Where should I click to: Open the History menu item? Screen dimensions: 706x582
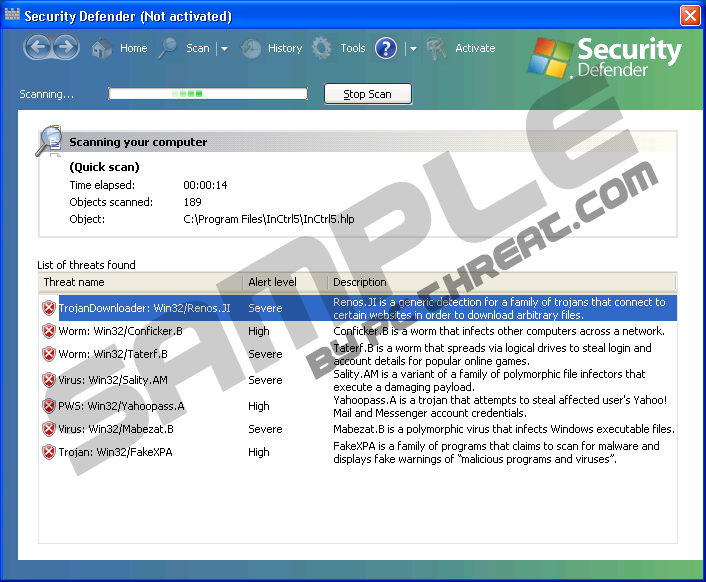click(x=285, y=48)
